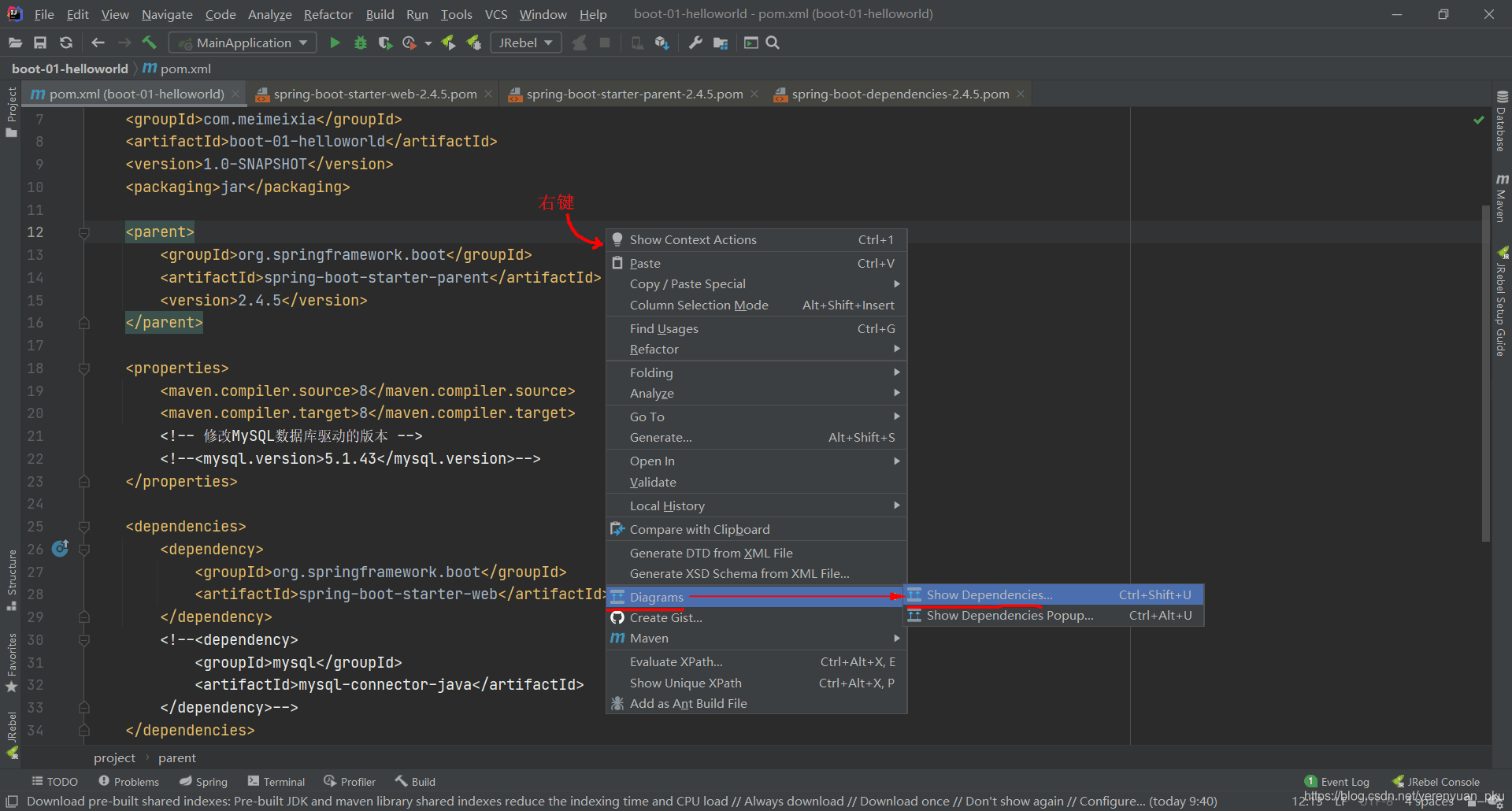Screen dimensions: 1512x811
Task: Open the Navigate menu
Action: click(x=167, y=14)
